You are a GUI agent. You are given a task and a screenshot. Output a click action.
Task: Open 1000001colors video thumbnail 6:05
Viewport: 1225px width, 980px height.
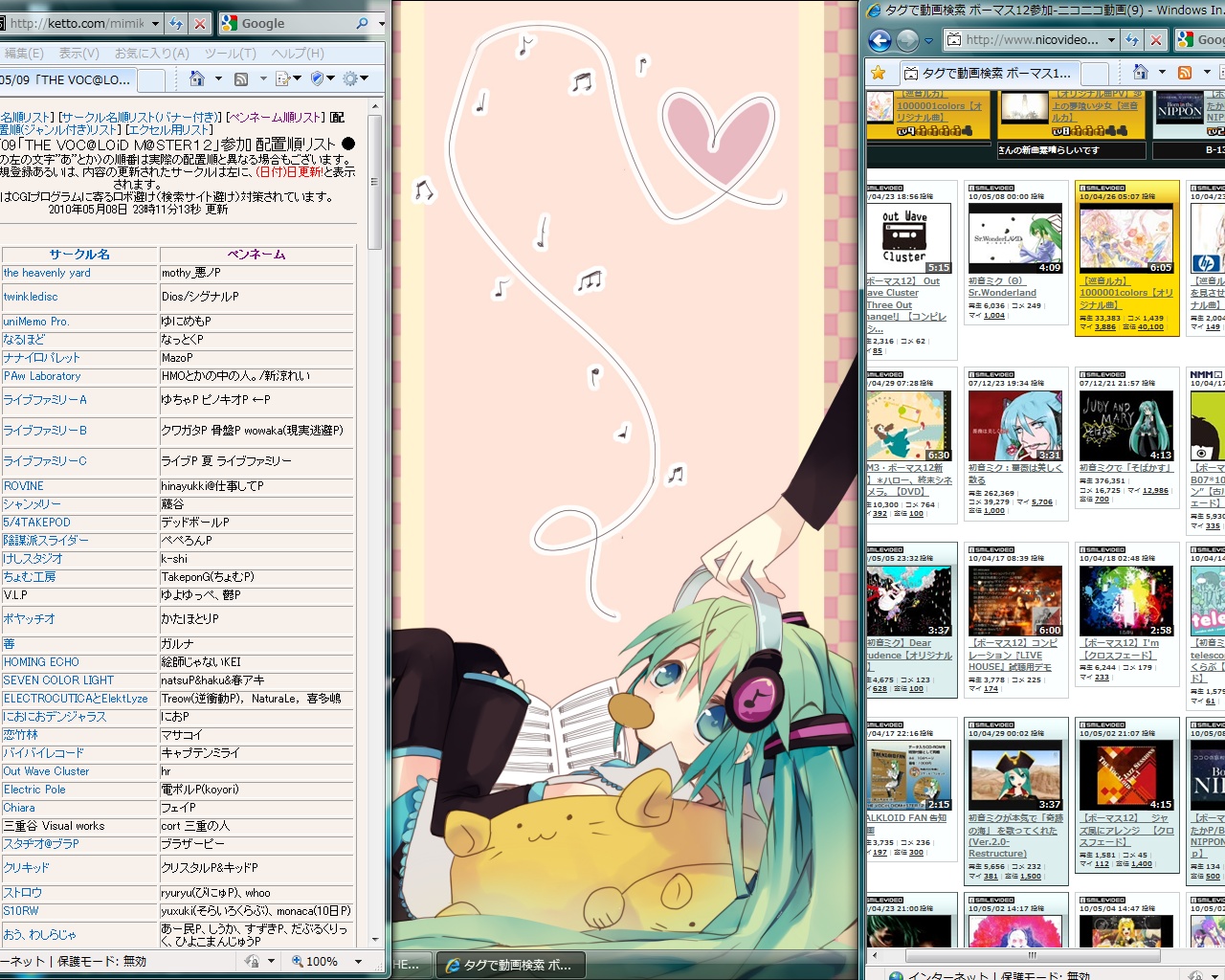pos(1126,238)
